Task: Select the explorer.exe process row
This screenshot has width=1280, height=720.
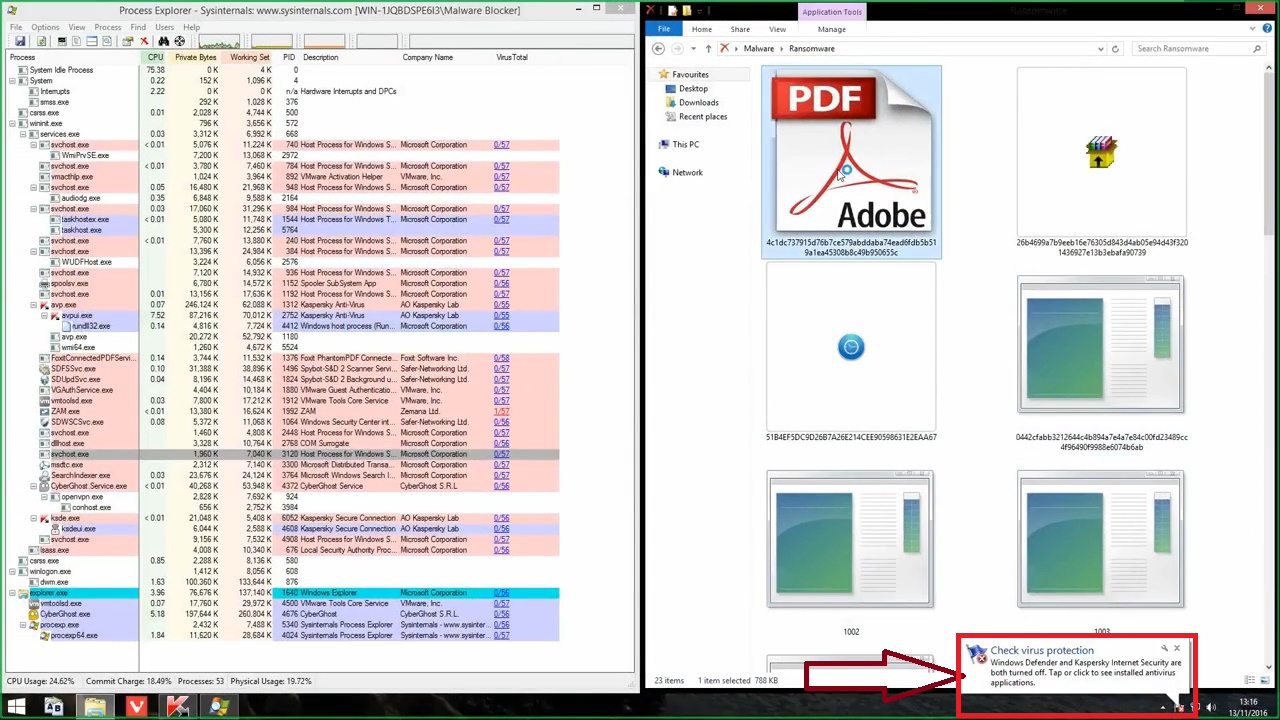Action: [x=284, y=593]
